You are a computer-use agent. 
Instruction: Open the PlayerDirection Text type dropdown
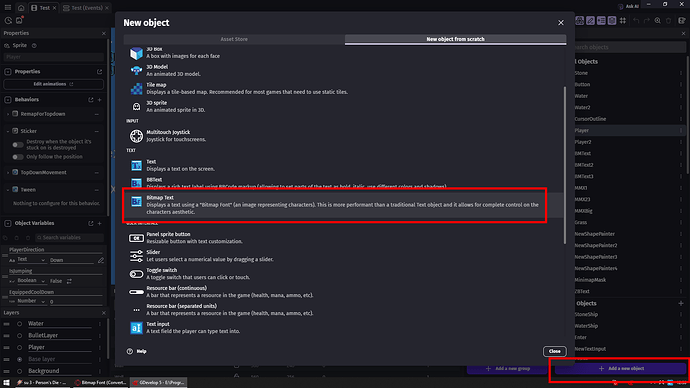[x=31, y=260]
